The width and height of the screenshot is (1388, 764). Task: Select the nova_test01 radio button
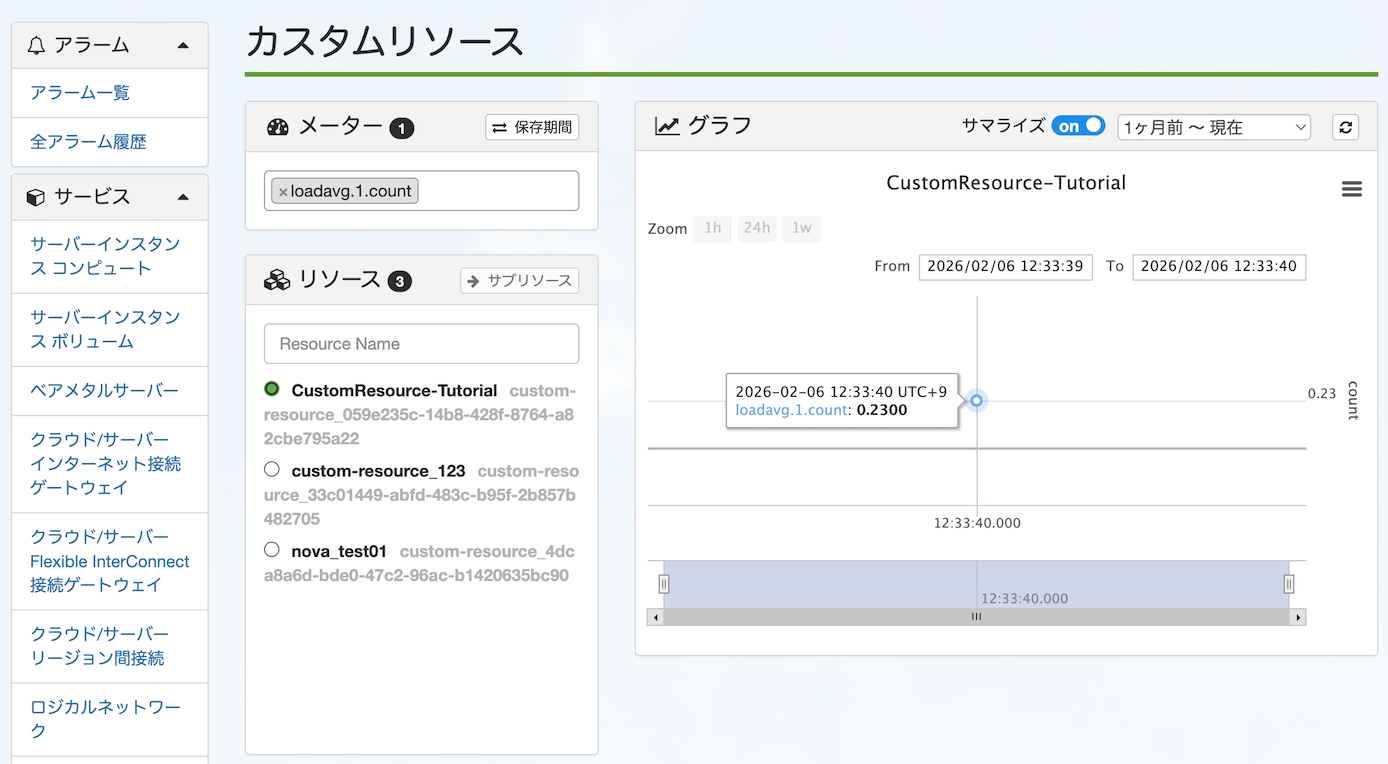272,549
